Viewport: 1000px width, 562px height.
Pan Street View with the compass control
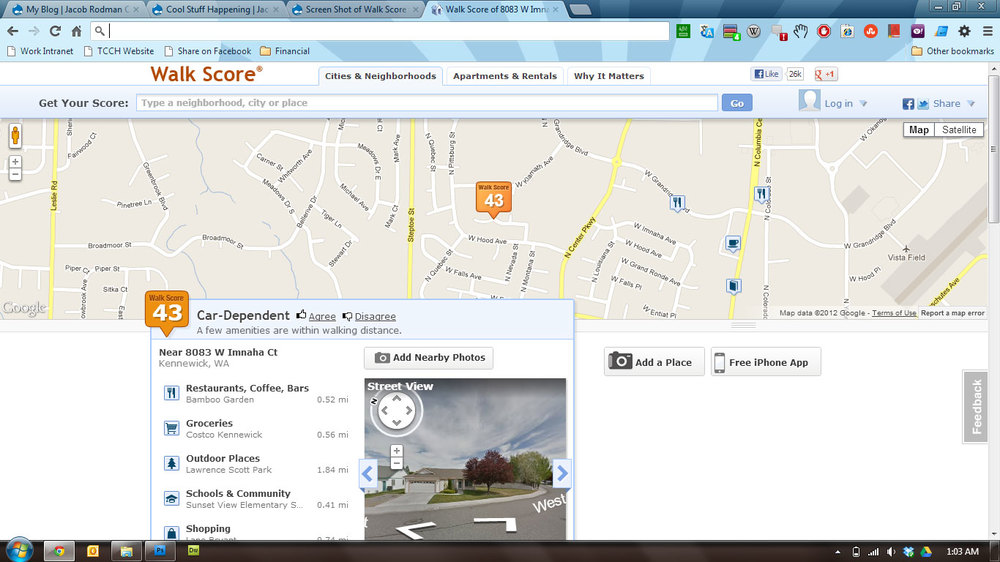point(396,411)
